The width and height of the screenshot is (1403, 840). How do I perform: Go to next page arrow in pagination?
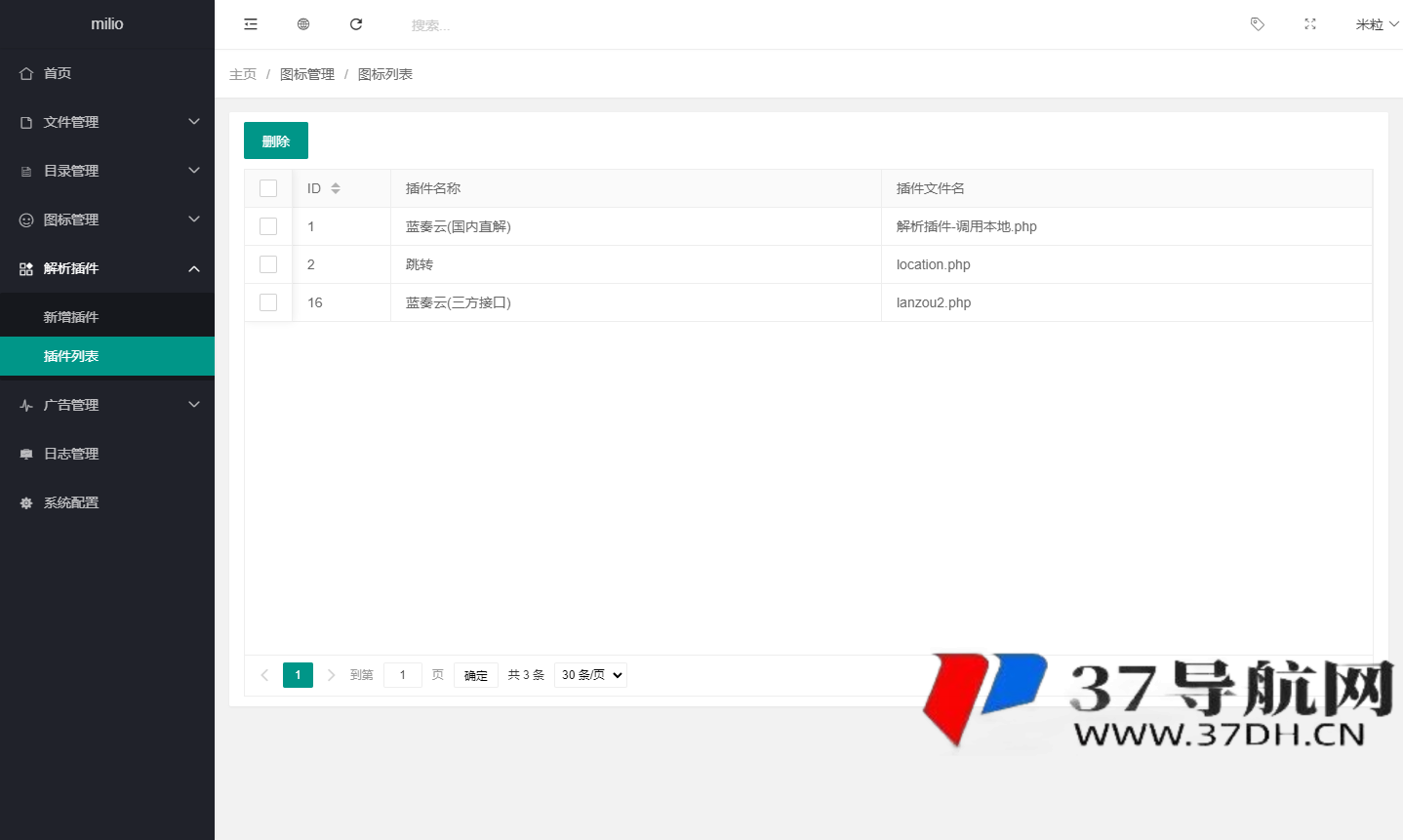click(331, 675)
